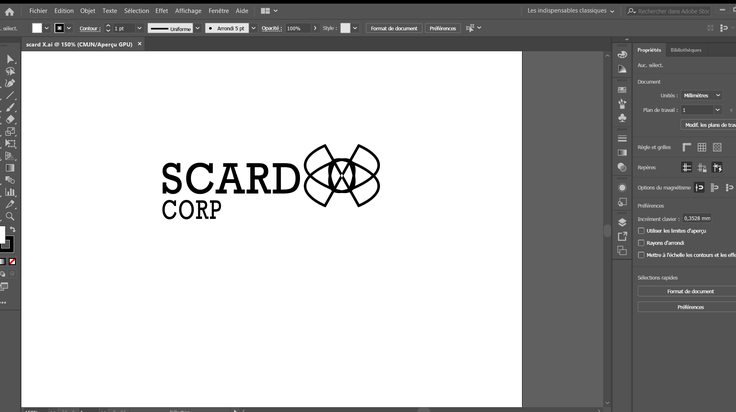Viewport: 736px width, 412px height.
Task: Click Préférences in the control bar
Action: click(x=443, y=28)
